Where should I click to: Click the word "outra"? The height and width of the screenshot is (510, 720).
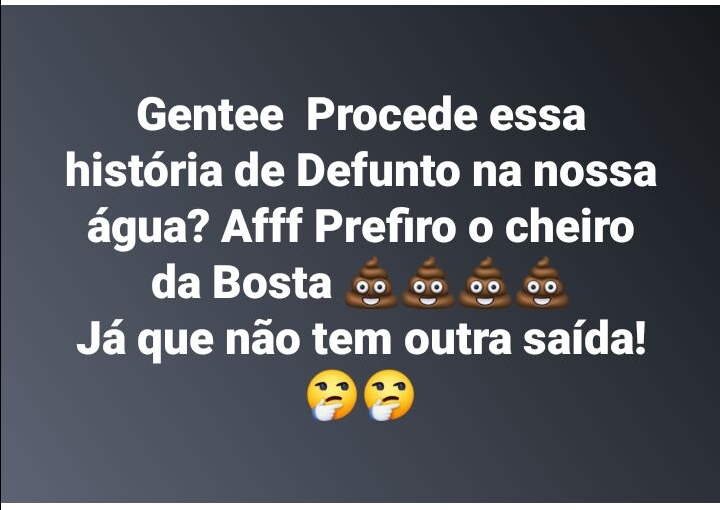coord(458,342)
